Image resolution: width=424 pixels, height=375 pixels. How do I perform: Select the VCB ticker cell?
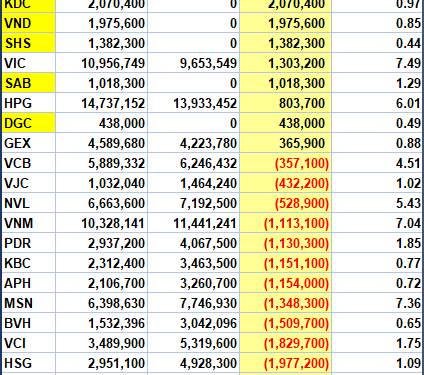coord(29,163)
